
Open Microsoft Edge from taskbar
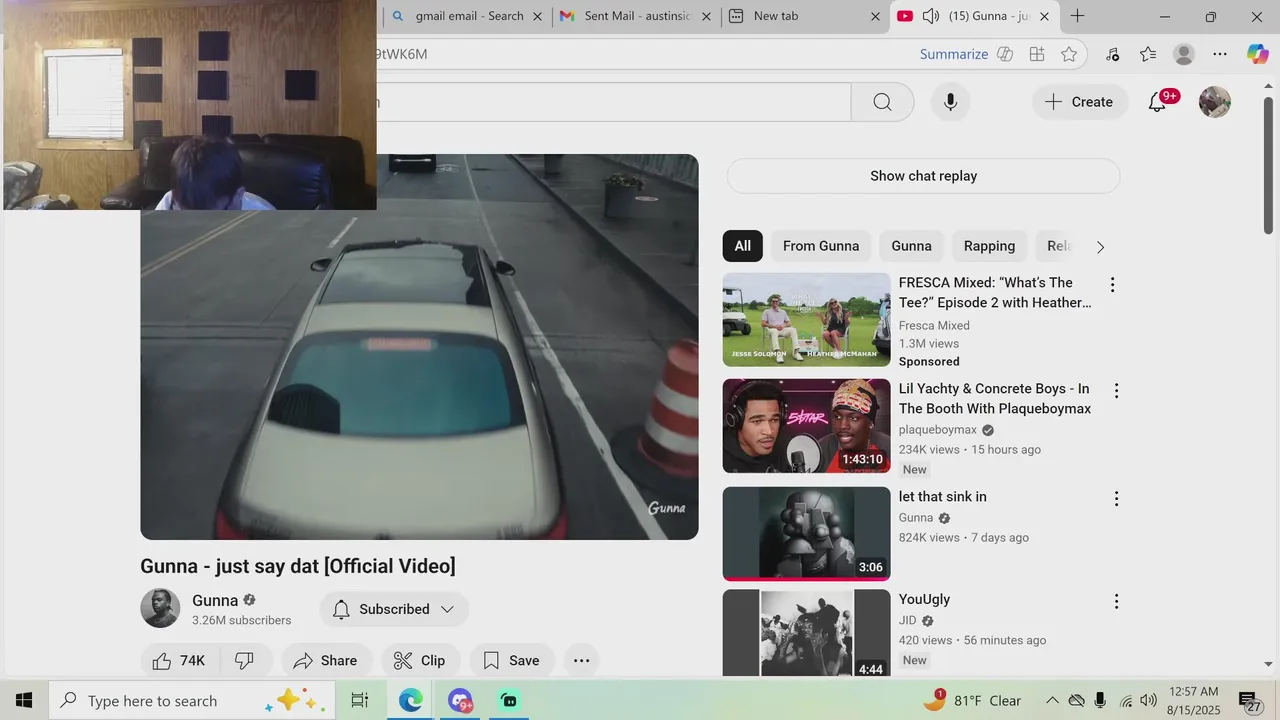coord(410,701)
